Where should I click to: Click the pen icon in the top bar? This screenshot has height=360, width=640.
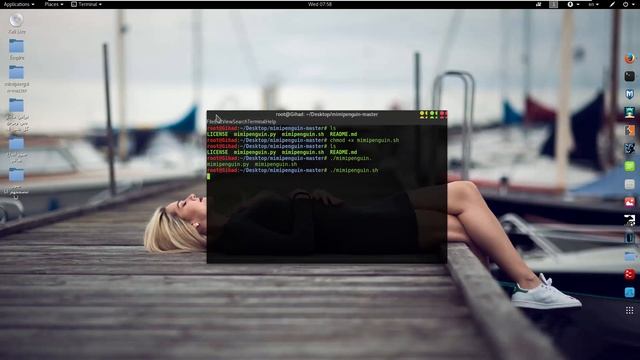click(612, 4)
